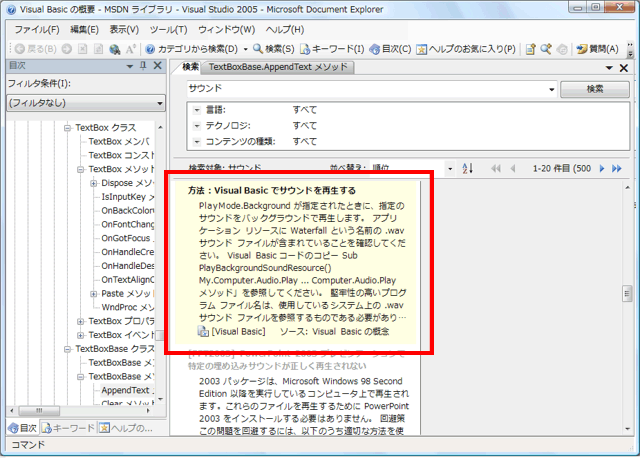The image size is (640, 458).
Task: Click the 質問(A) ask question button
Action: pyautogui.click(x=598, y=49)
